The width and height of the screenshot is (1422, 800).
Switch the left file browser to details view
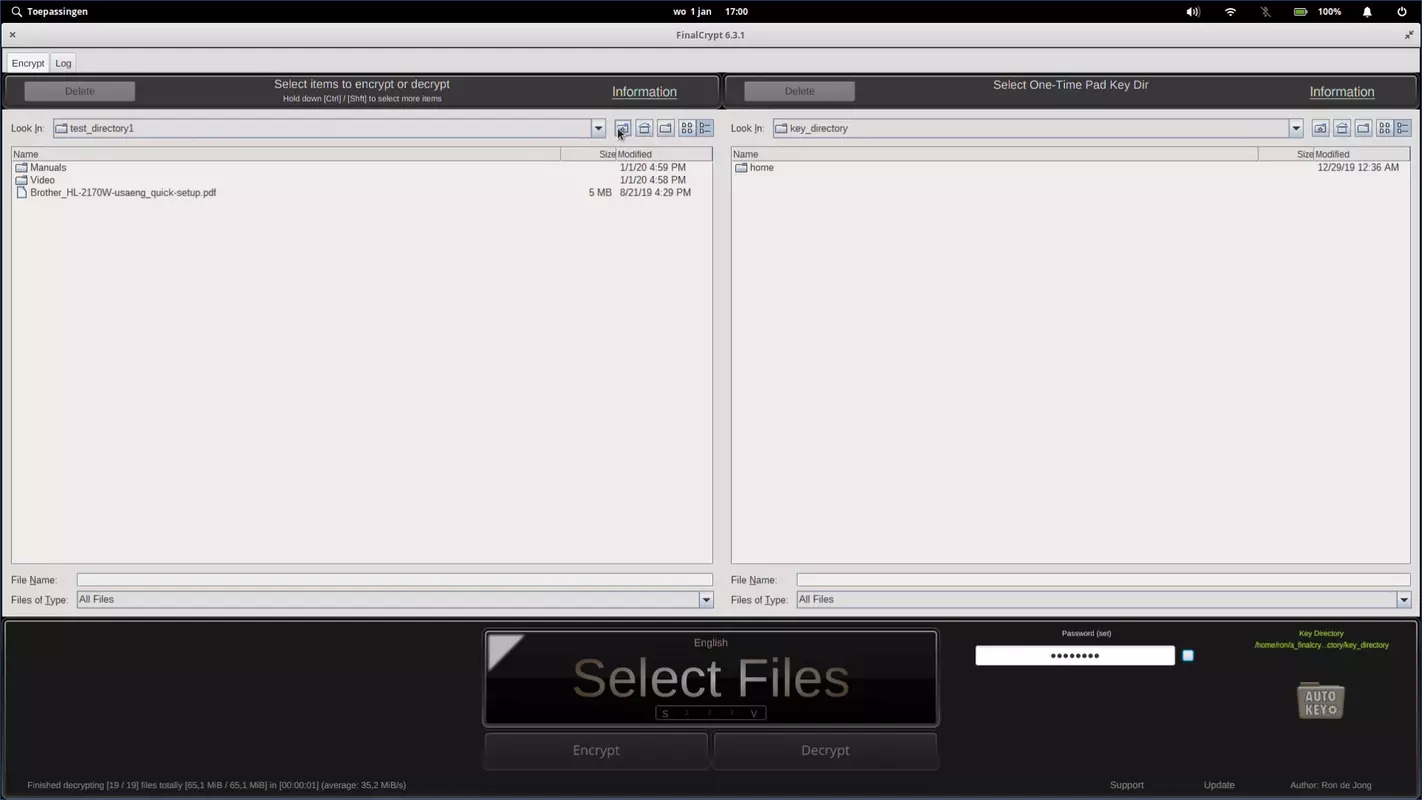[x=705, y=128]
